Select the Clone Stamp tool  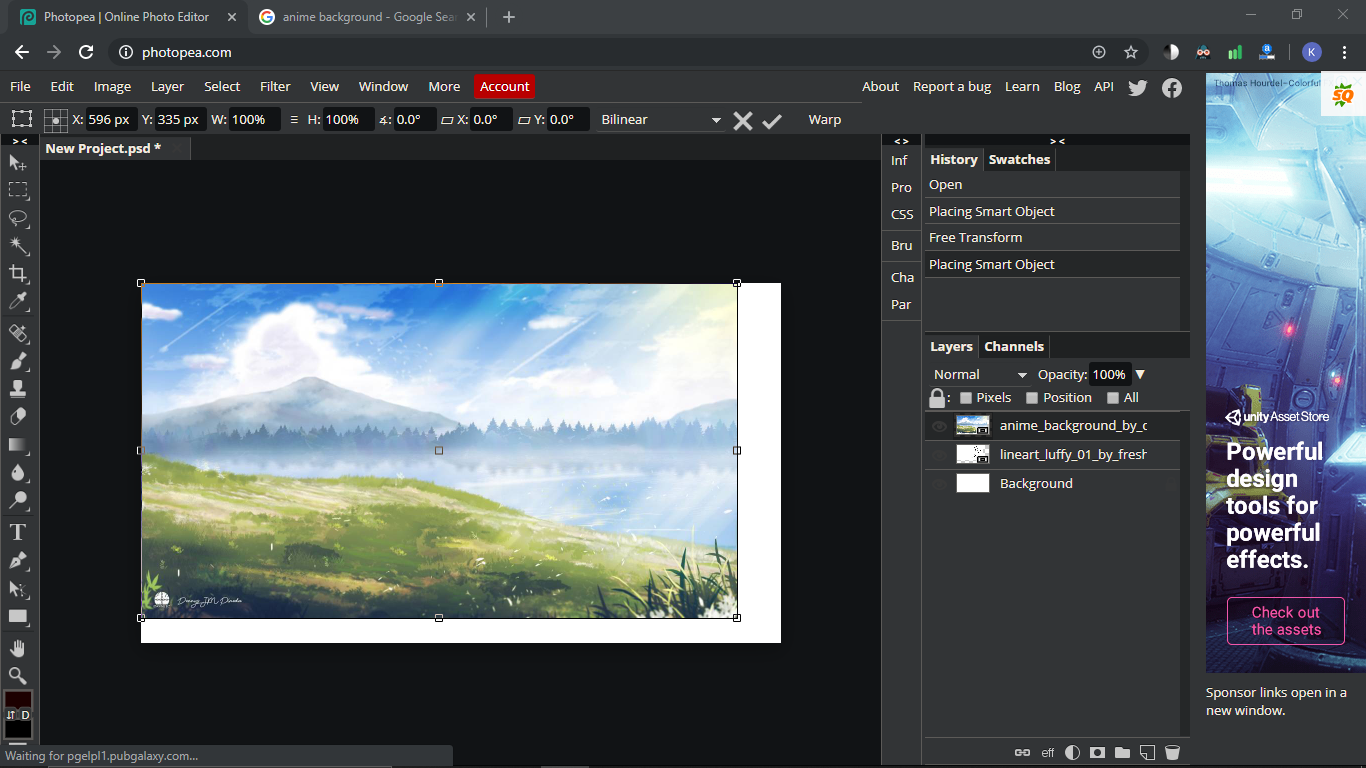tap(18, 389)
